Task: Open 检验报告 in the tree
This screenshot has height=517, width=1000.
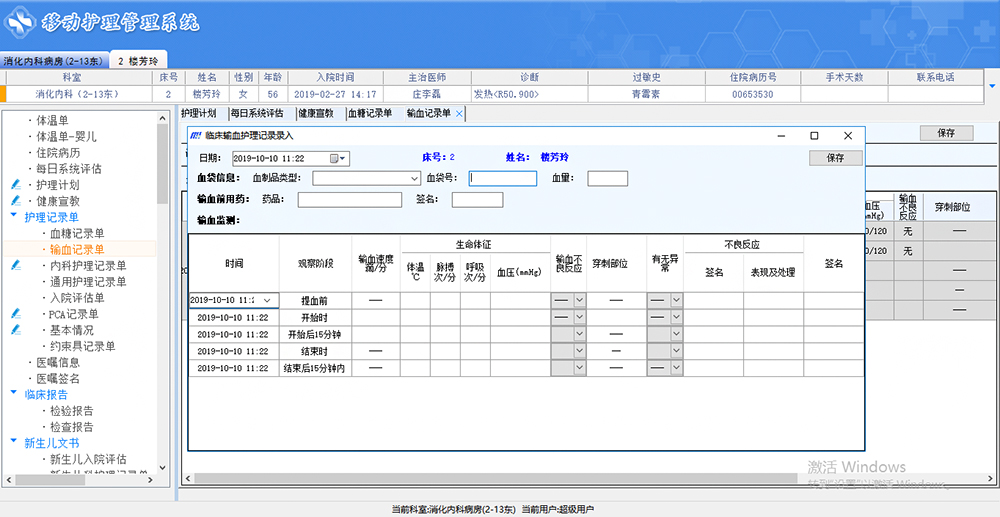Action: (71, 411)
